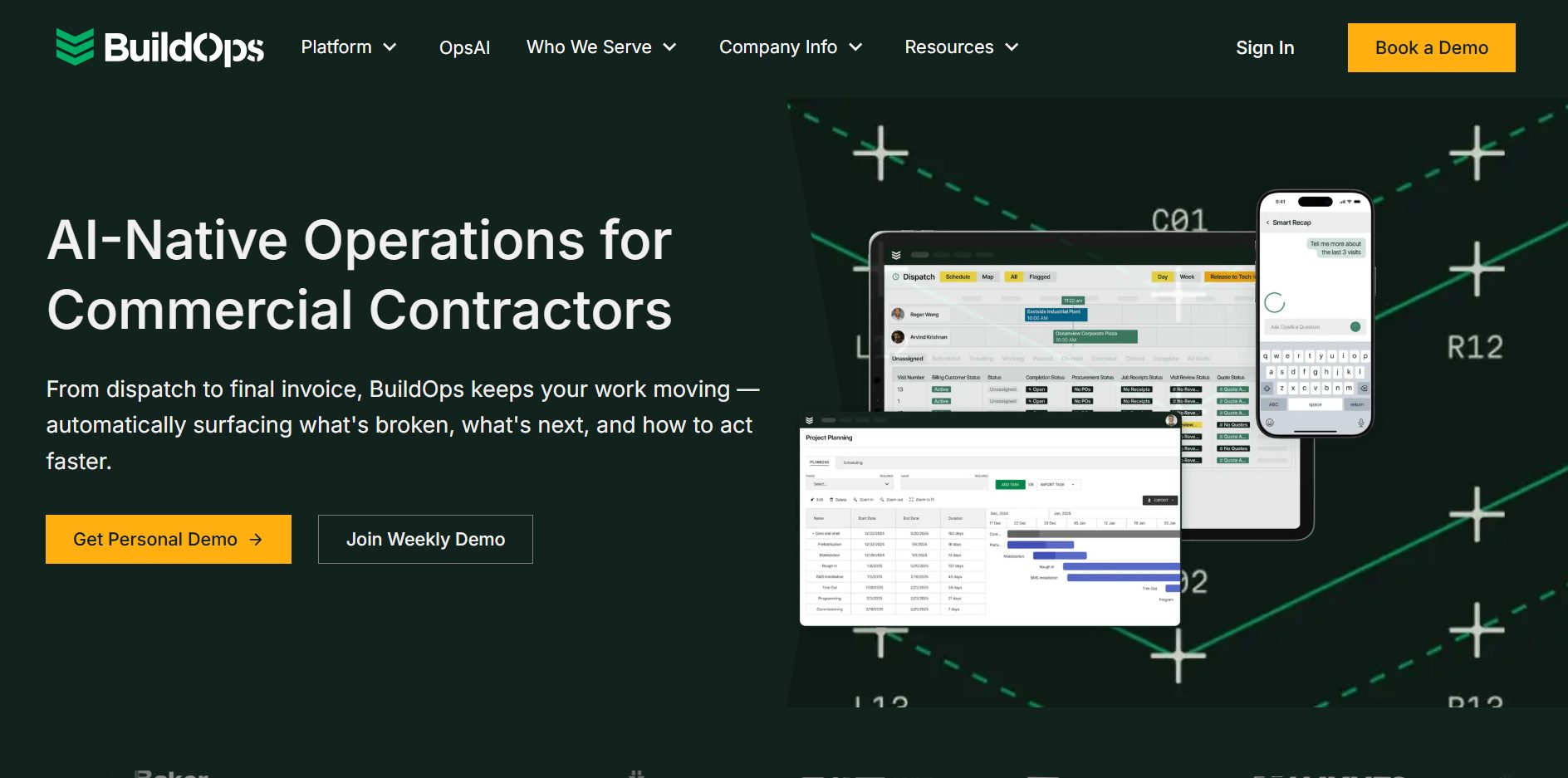Click the clock icon beside Dispatch

(896, 276)
